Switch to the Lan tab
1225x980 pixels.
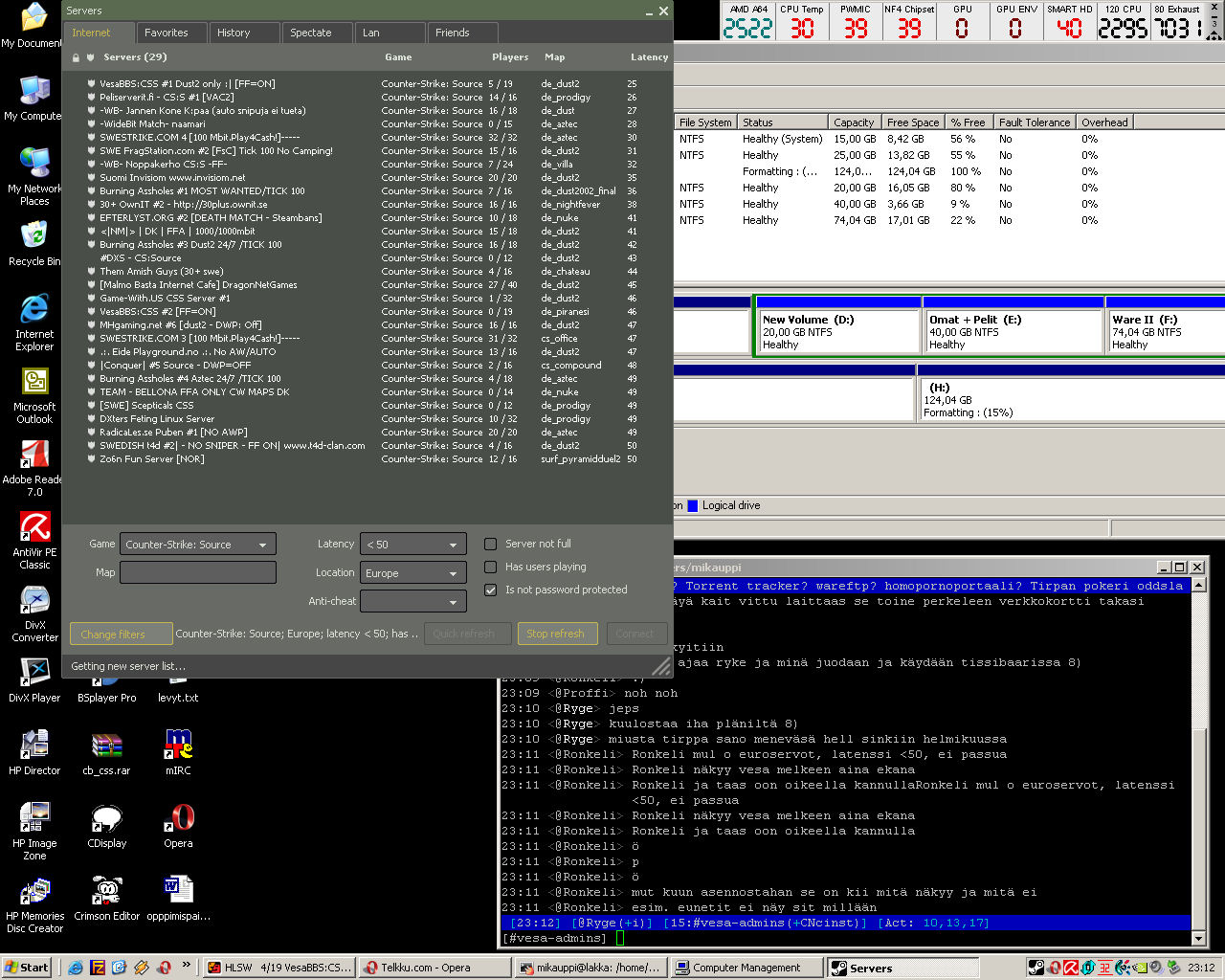pyautogui.click(x=389, y=33)
